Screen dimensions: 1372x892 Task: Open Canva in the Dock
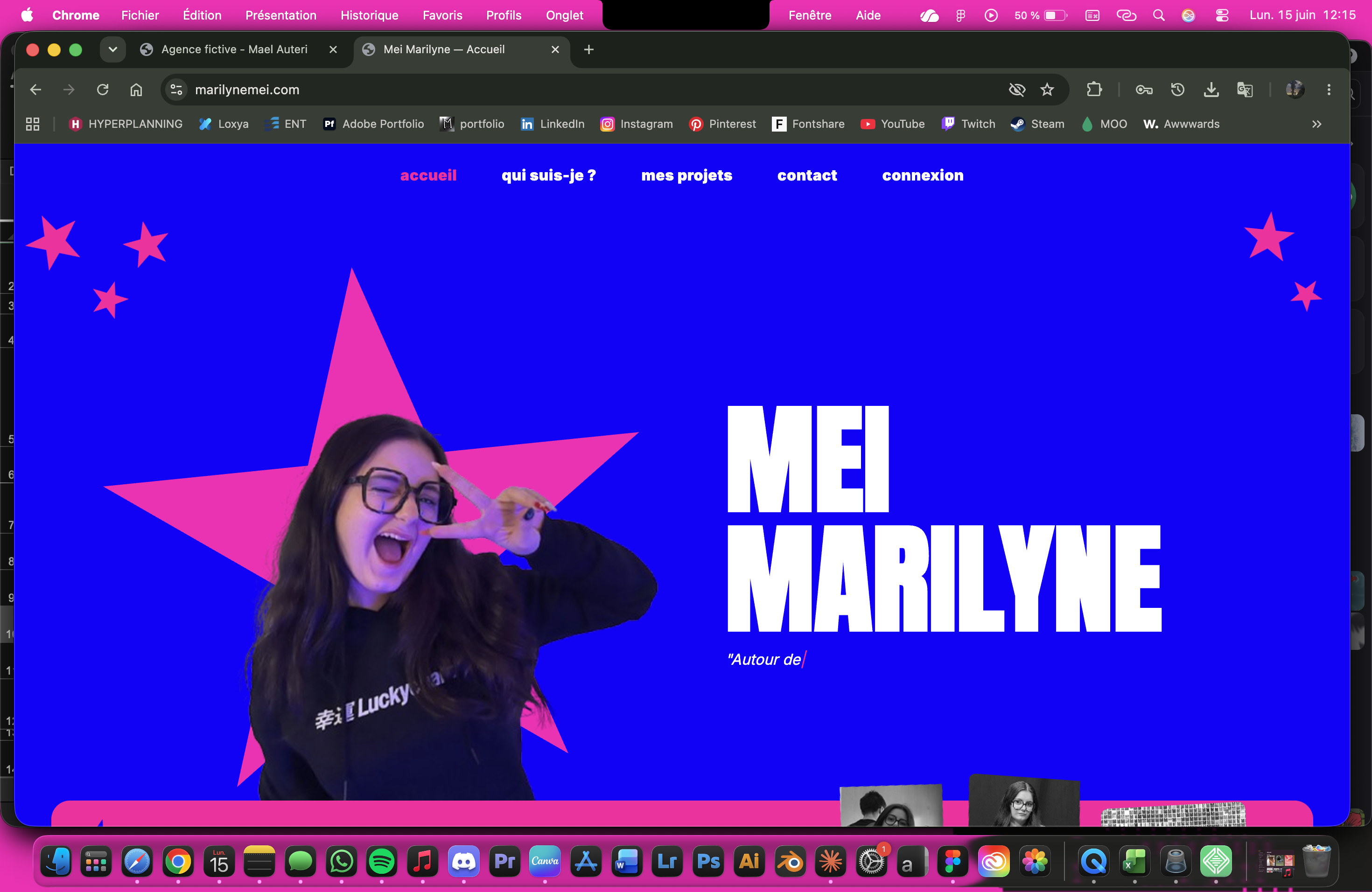(x=545, y=862)
